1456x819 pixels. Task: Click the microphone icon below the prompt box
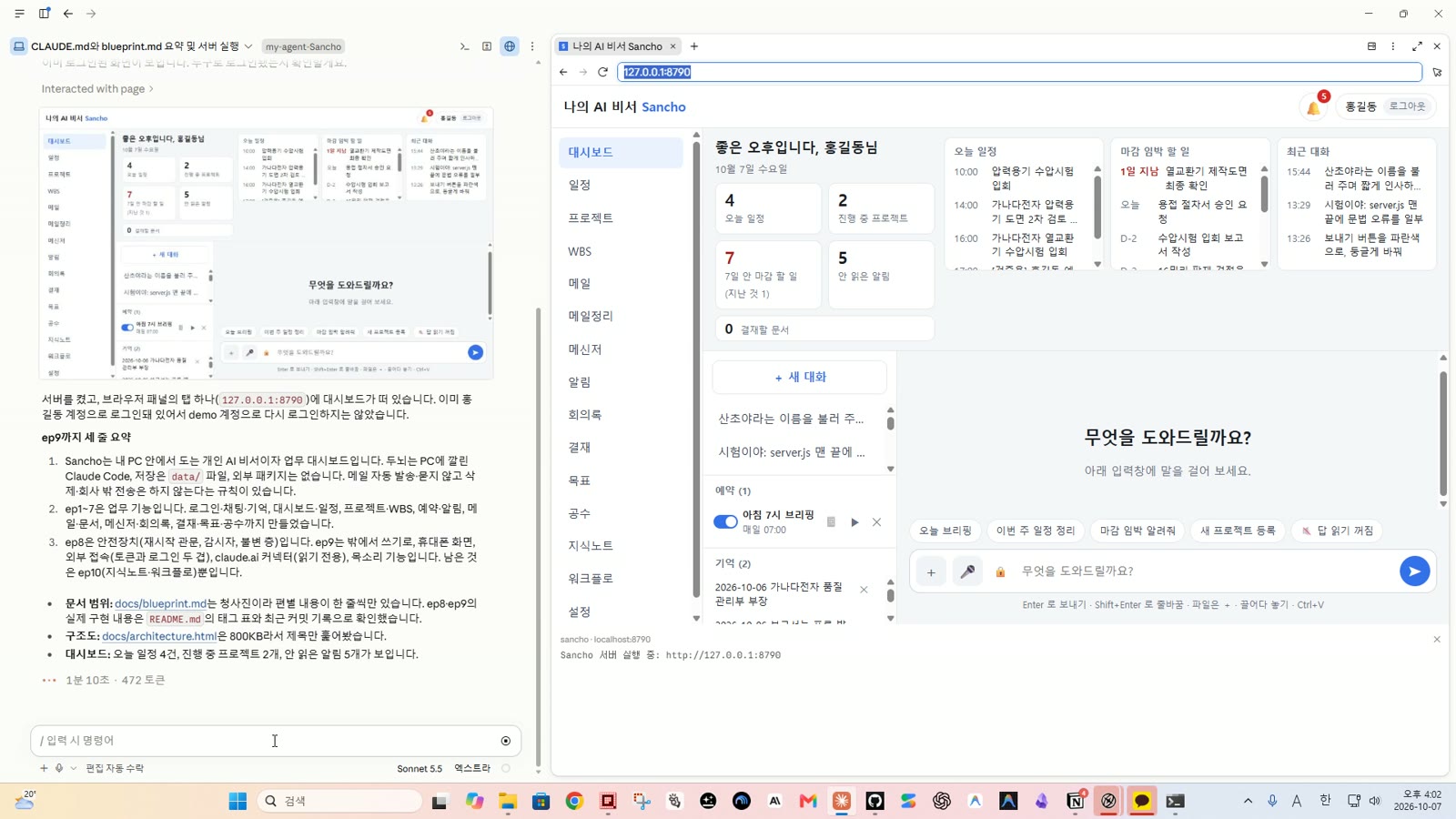pyautogui.click(x=59, y=768)
